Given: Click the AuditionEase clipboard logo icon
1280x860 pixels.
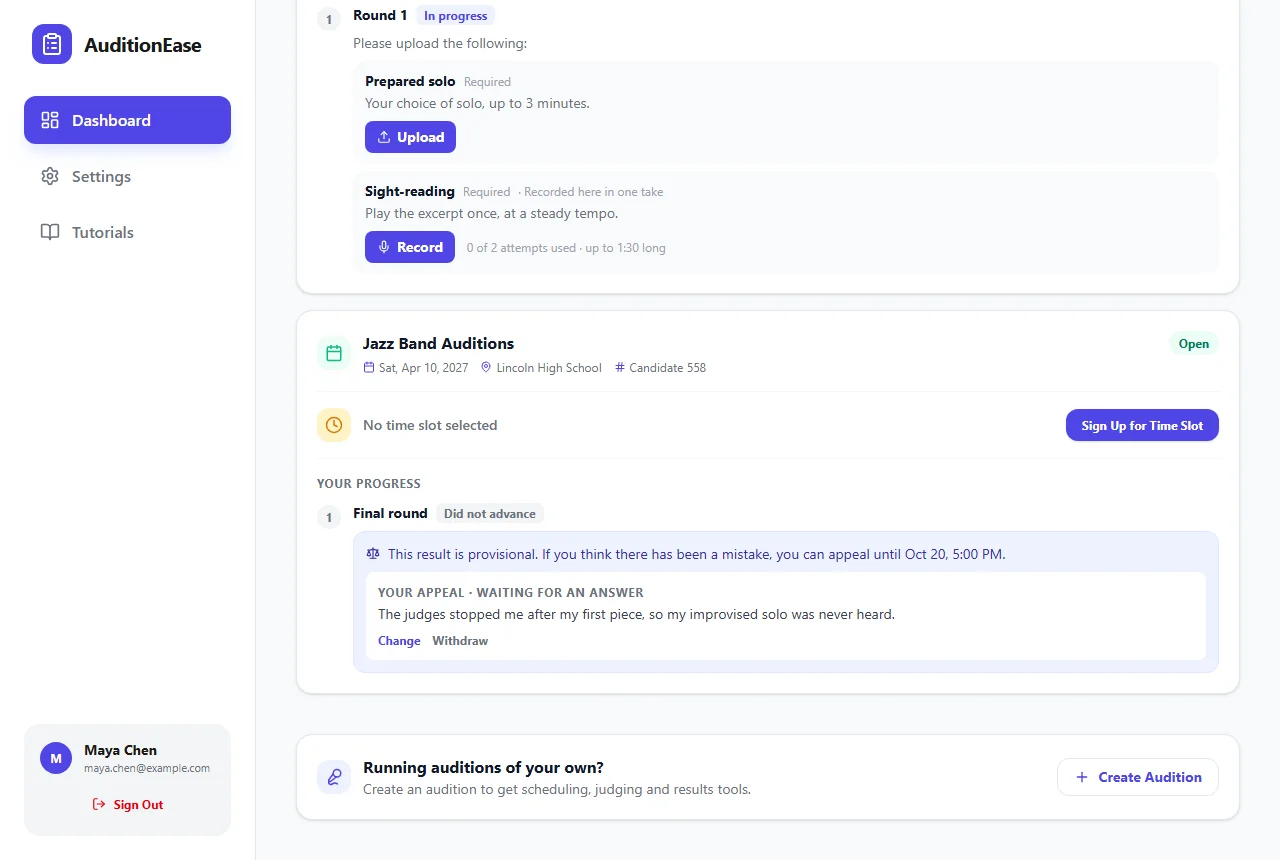Looking at the screenshot, I should coord(52,44).
